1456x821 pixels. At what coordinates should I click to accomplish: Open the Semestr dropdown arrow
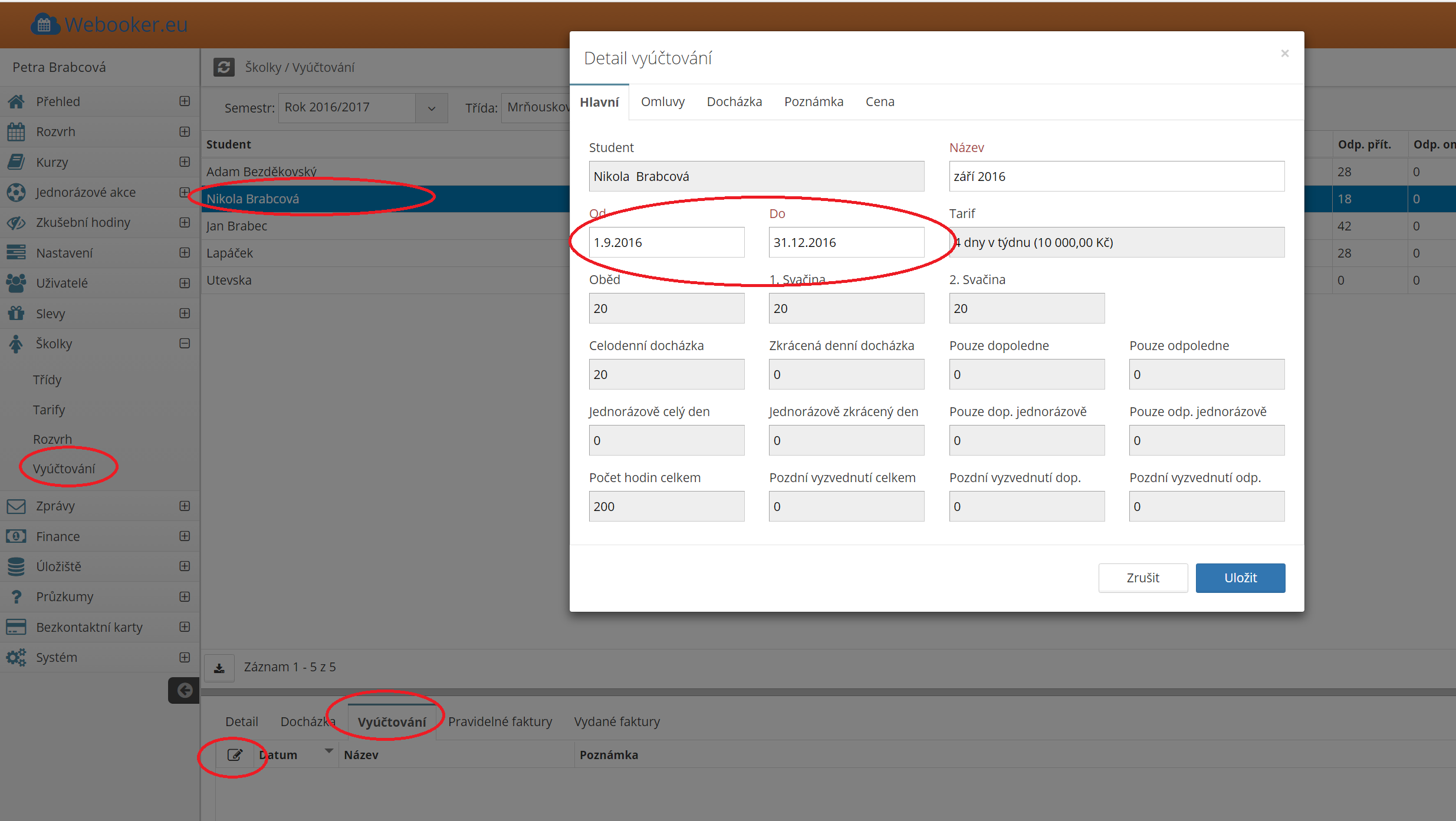432,108
